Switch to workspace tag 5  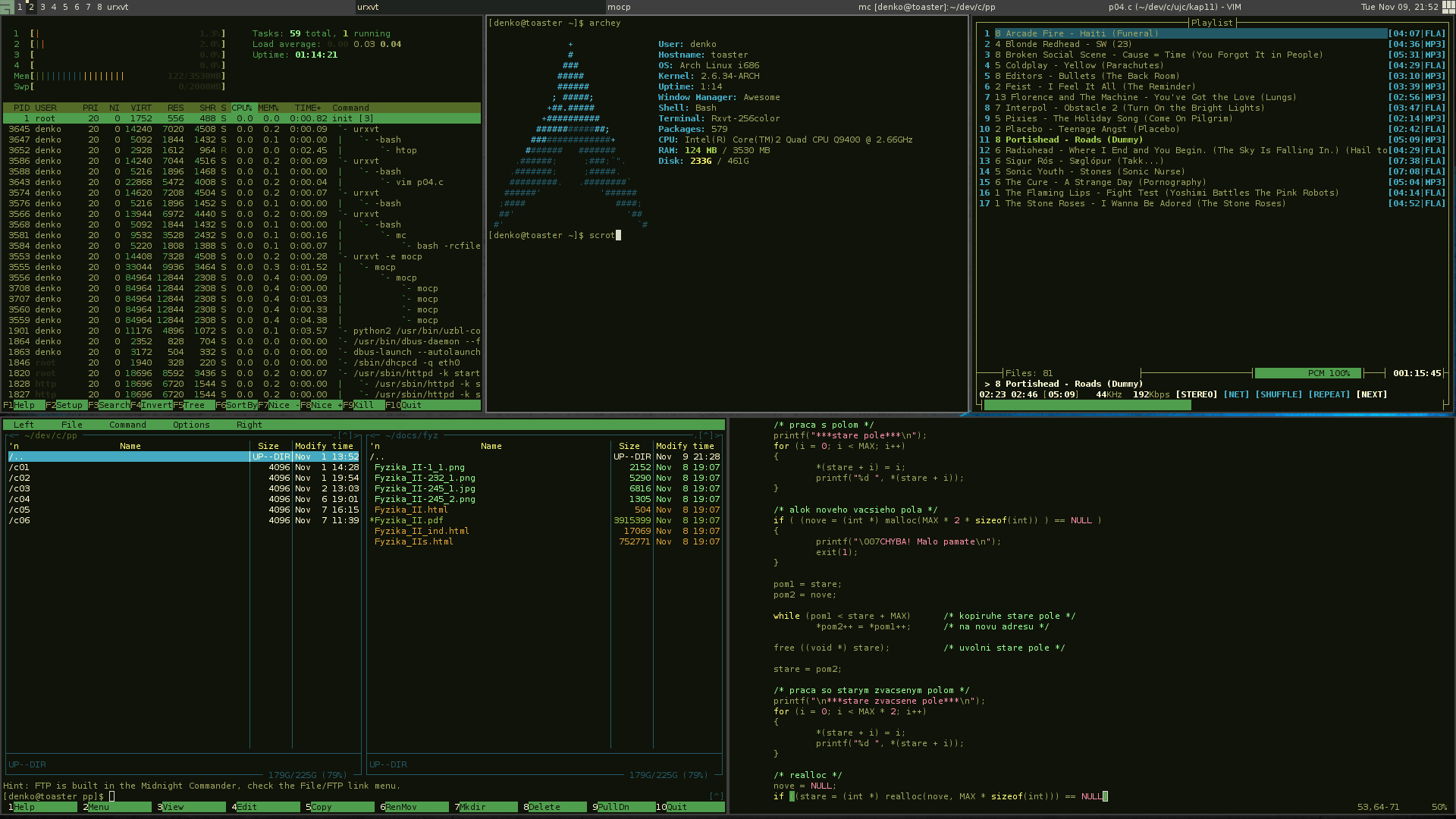pos(65,7)
